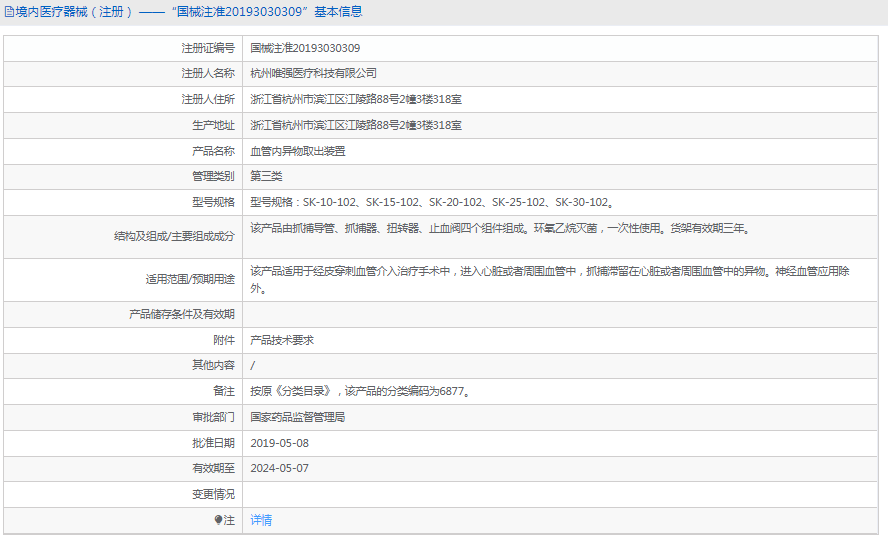
Task: Click the 注册人名称 row label
Action: click(208, 73)
